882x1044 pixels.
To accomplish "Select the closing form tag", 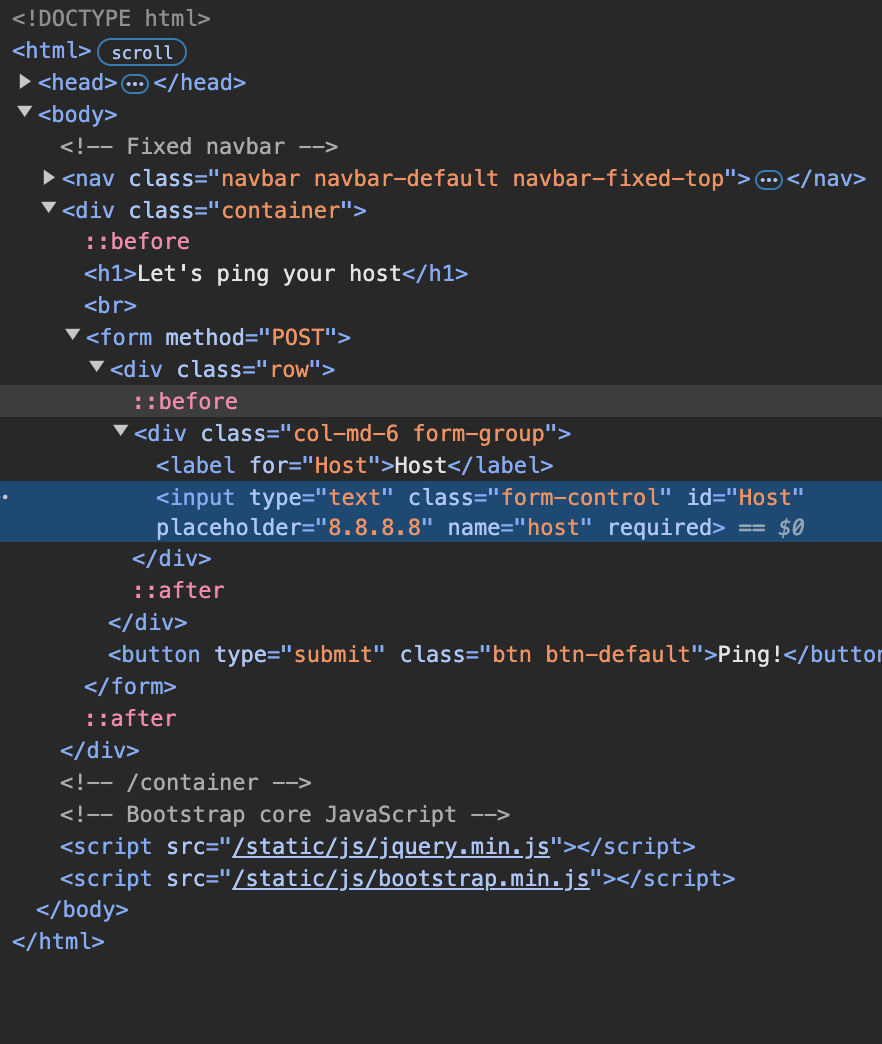I will 130,686.
